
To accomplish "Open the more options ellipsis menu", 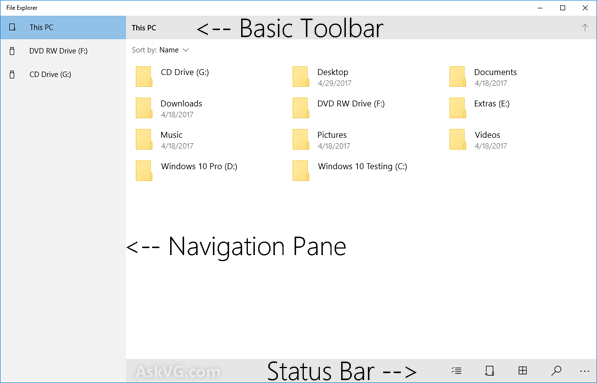I will point(584,371).
